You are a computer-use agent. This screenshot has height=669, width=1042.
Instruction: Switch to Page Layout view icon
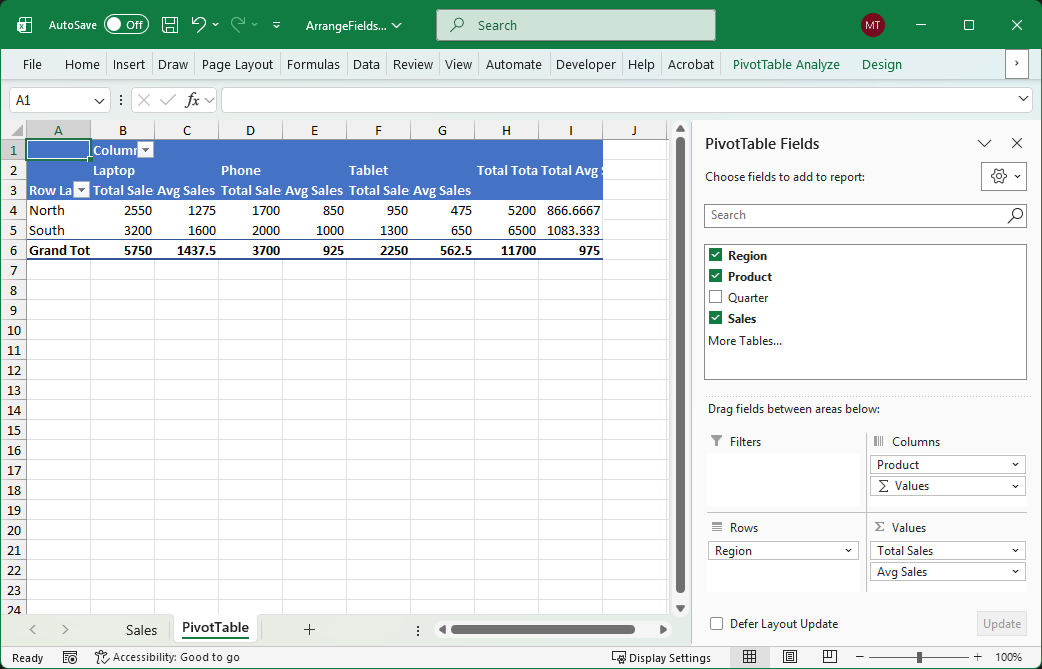pos(789,657)
